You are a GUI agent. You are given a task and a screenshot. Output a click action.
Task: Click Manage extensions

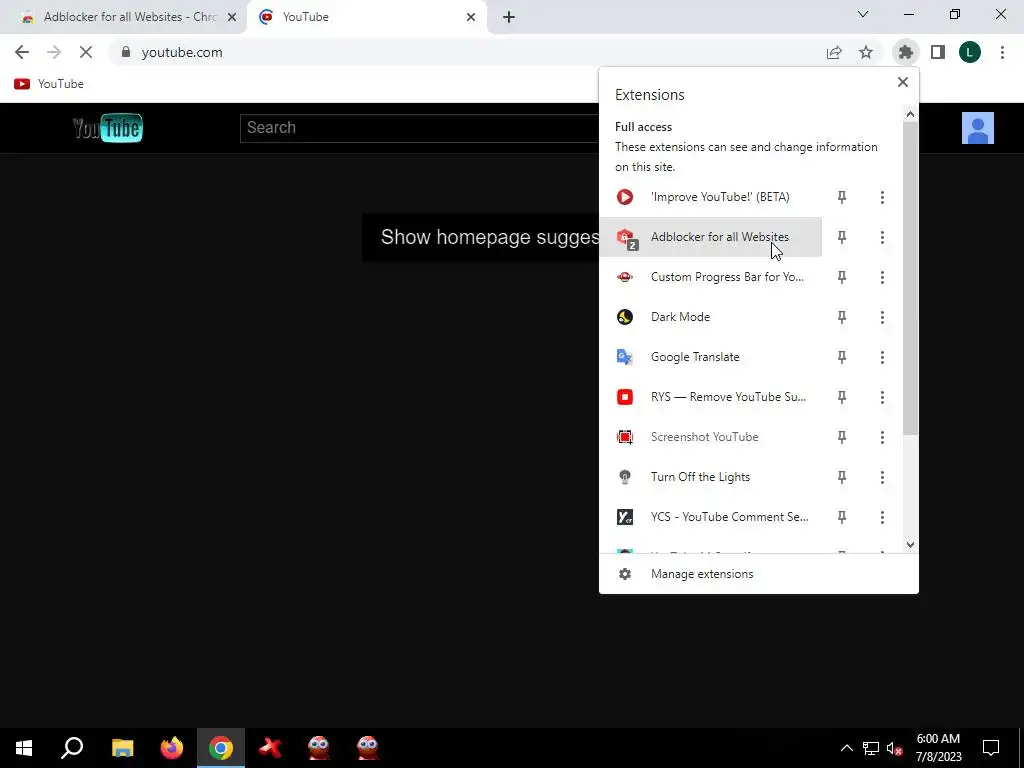759,573
